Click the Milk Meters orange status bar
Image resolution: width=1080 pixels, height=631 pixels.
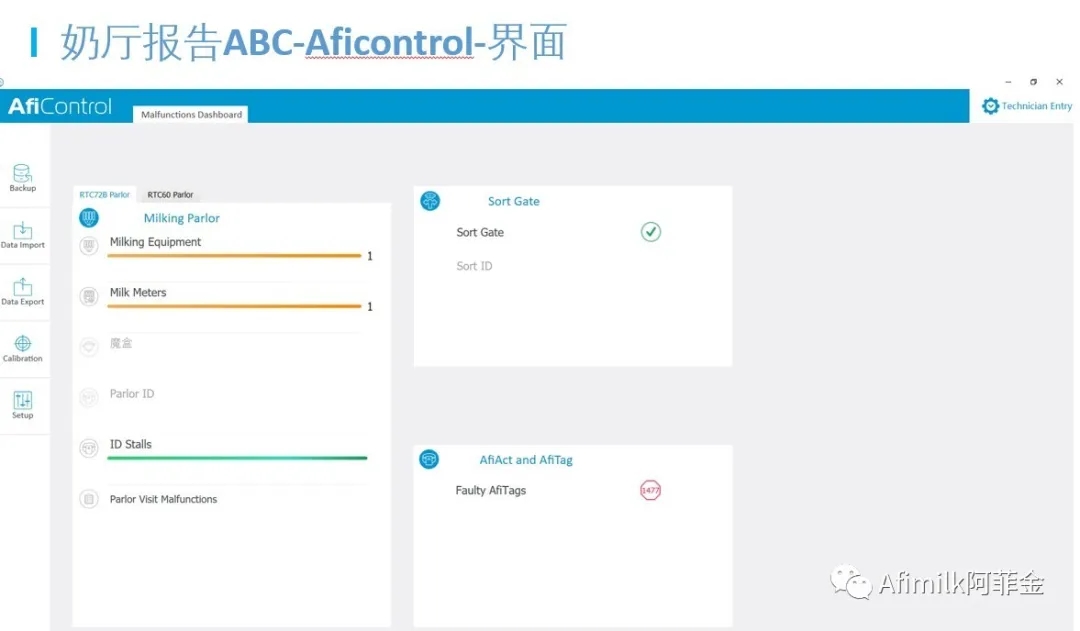(x=234, y=306)
